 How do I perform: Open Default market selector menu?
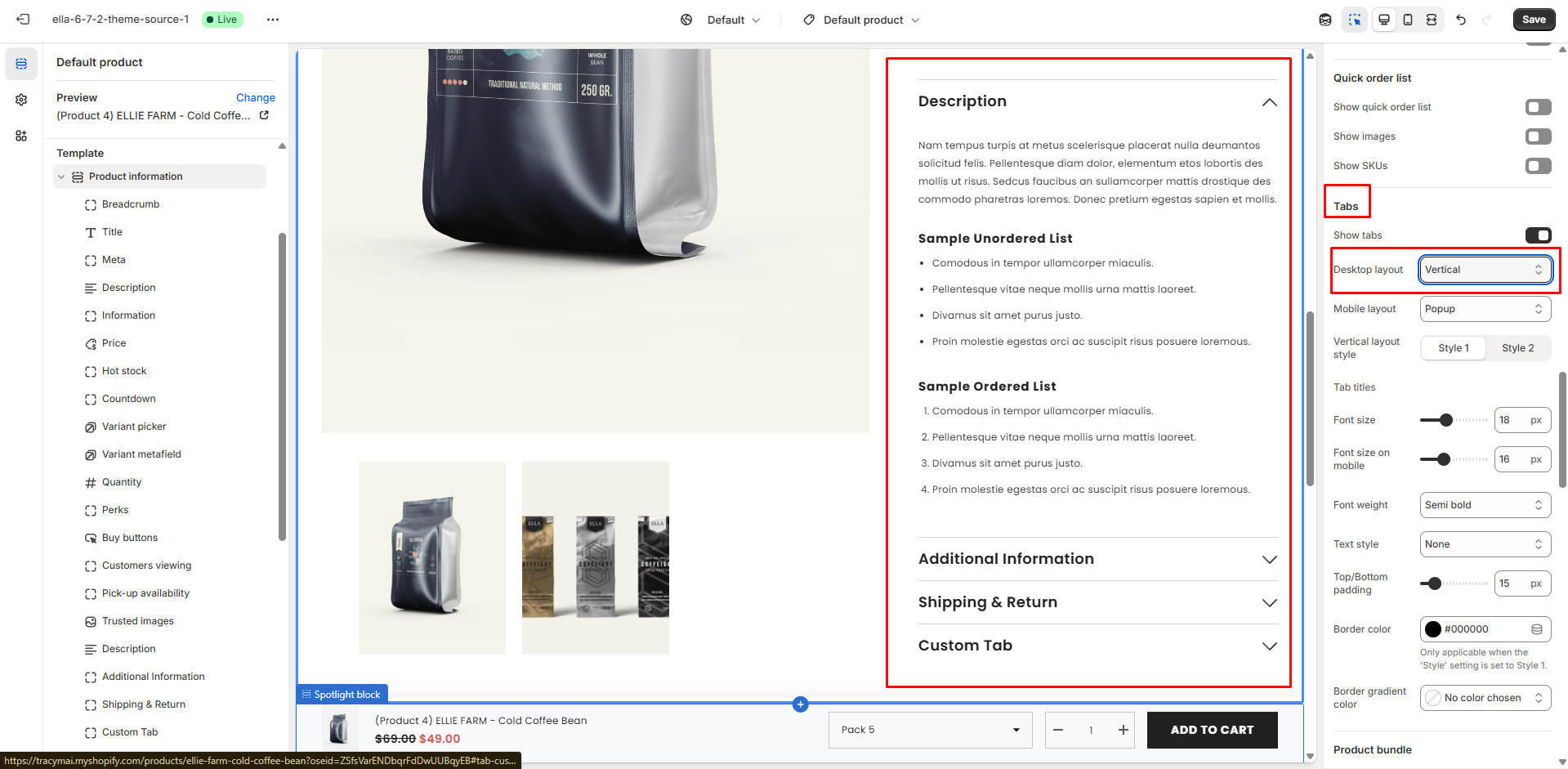click(733, 20)
